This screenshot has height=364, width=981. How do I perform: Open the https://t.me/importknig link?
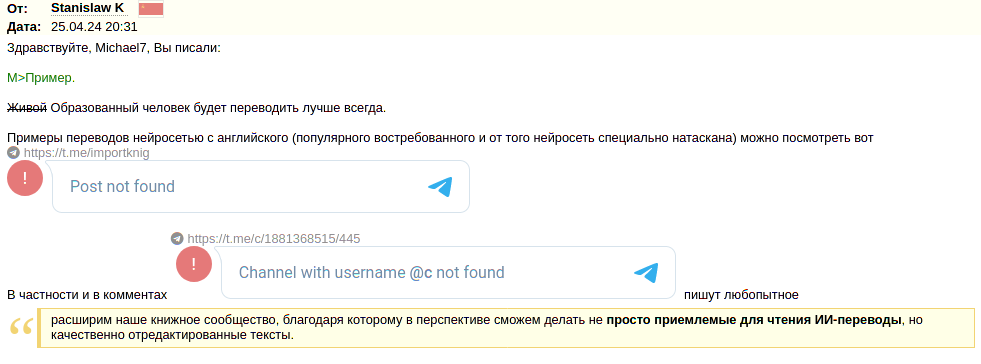86,153
